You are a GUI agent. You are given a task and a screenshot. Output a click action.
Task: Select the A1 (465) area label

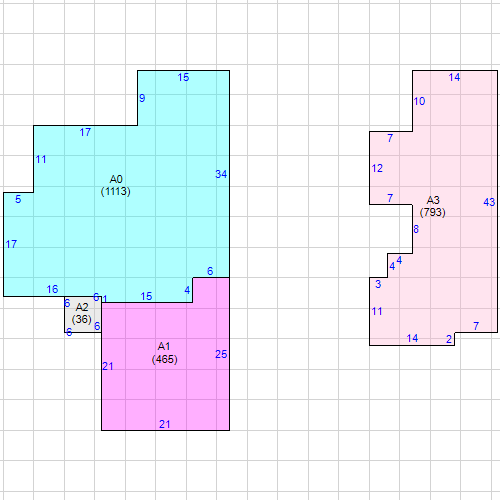(x=164, y=353)
